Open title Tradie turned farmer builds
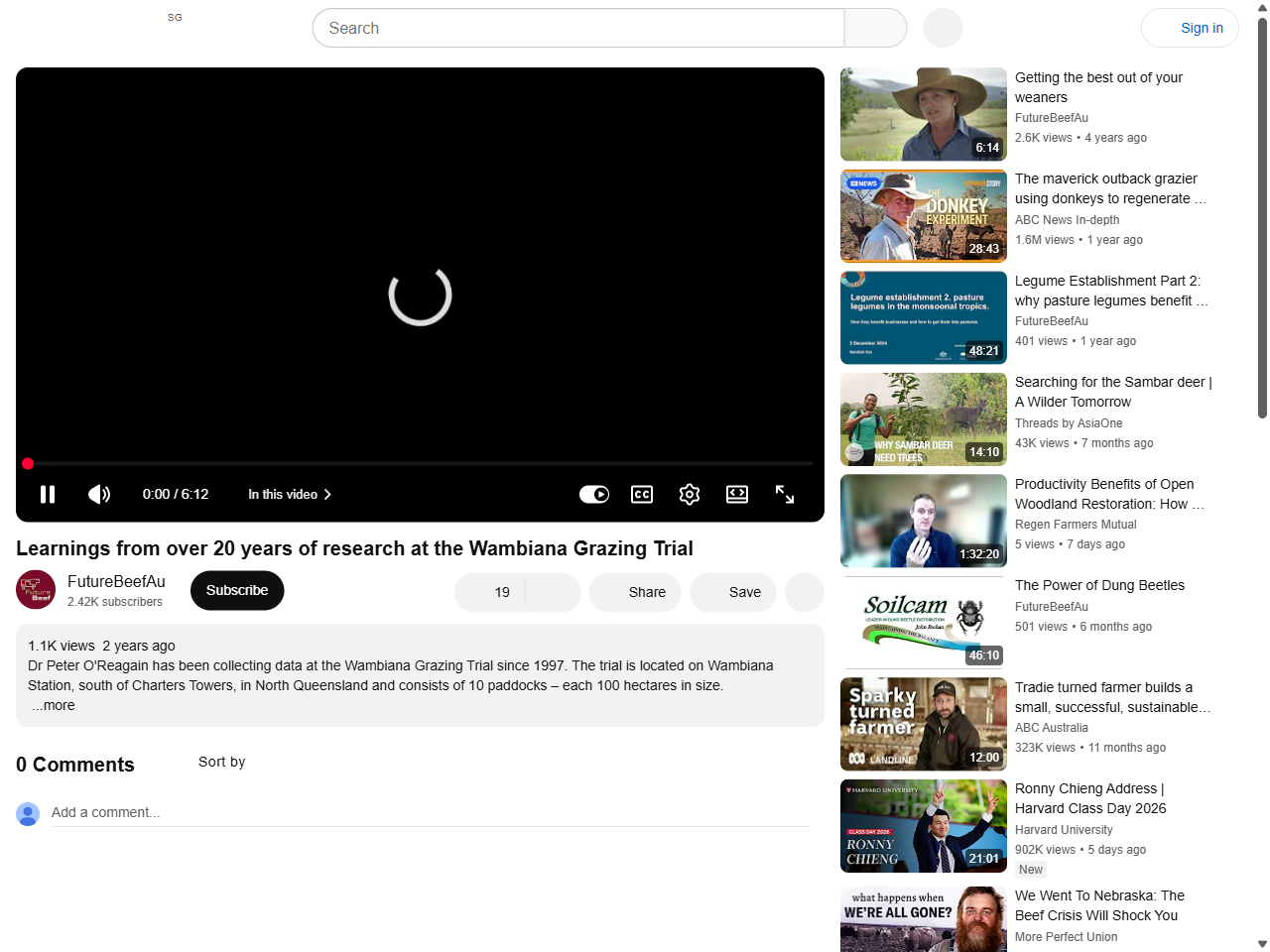 (1112, 697)
